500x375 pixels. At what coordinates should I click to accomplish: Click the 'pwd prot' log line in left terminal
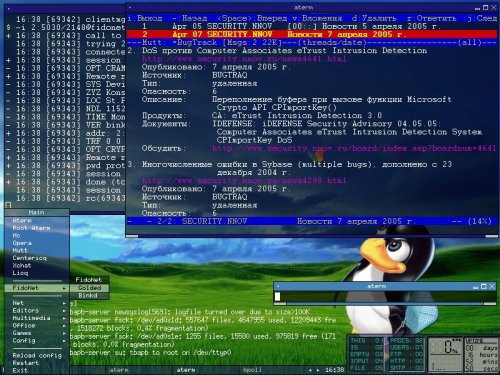tap(66, 166)
